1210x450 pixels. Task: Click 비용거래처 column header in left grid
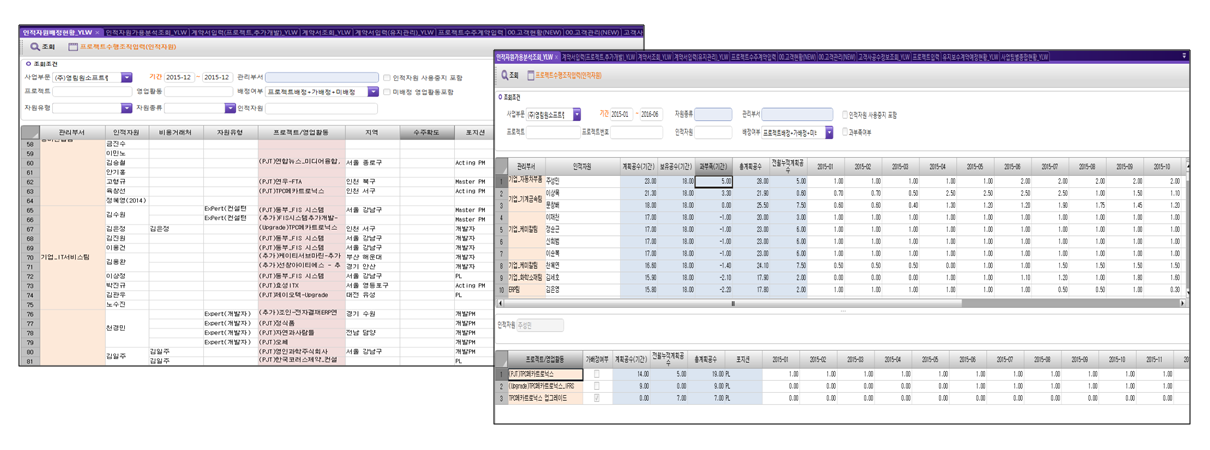175,132
